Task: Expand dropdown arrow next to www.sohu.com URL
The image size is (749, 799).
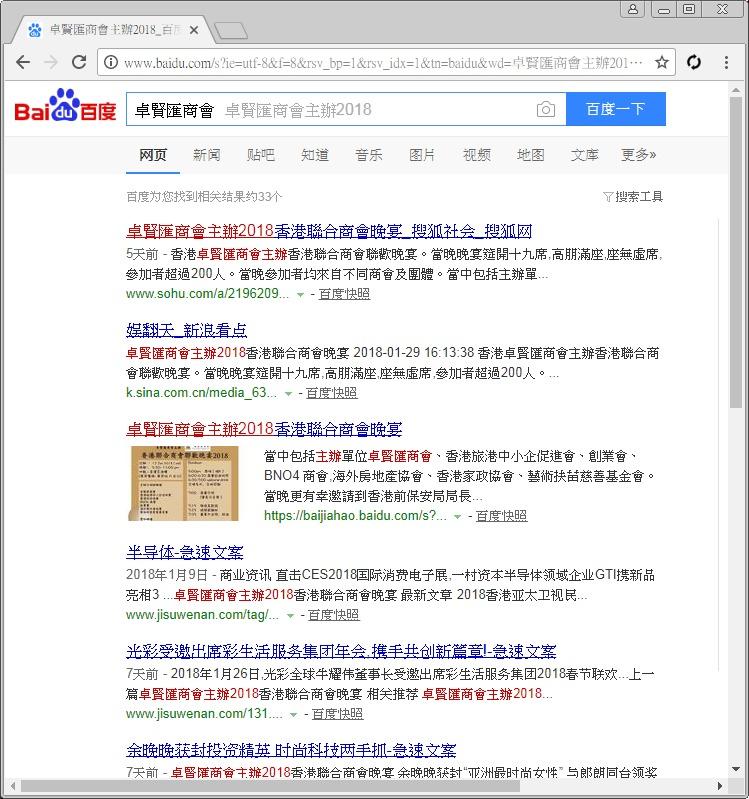Action: (301, 295)
